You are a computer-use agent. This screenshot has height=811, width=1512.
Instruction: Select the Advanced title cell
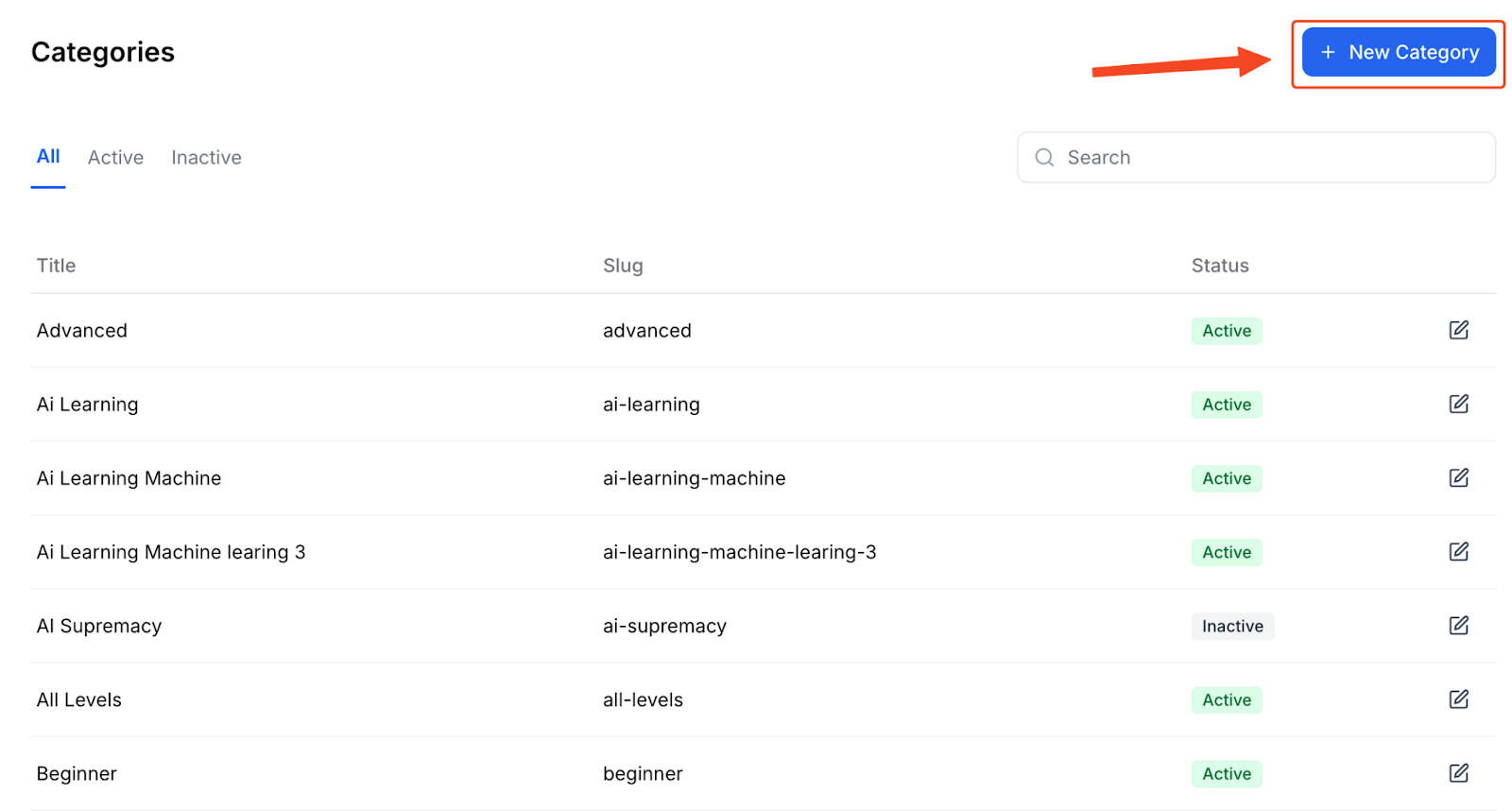pyautogui.click(x=81, y=331)
